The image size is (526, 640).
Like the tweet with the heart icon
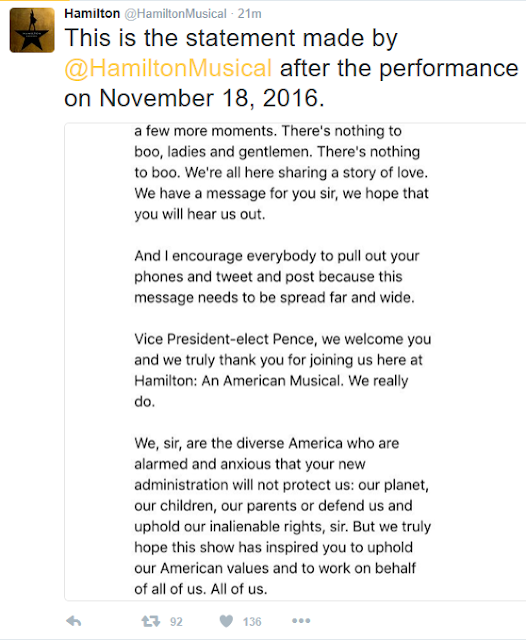pos(226,621)
